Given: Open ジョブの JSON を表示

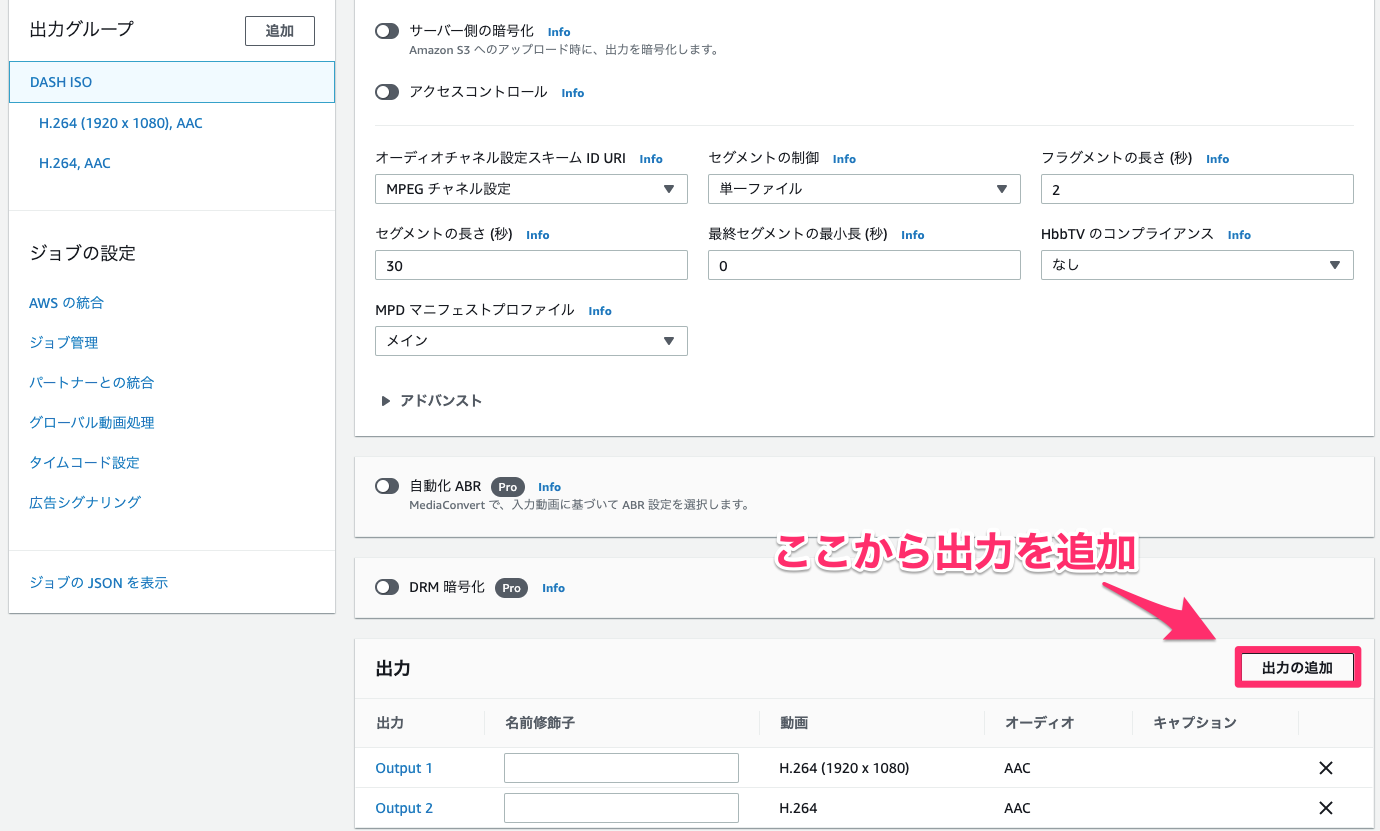Looking at the screenshot, I should 97,582.
